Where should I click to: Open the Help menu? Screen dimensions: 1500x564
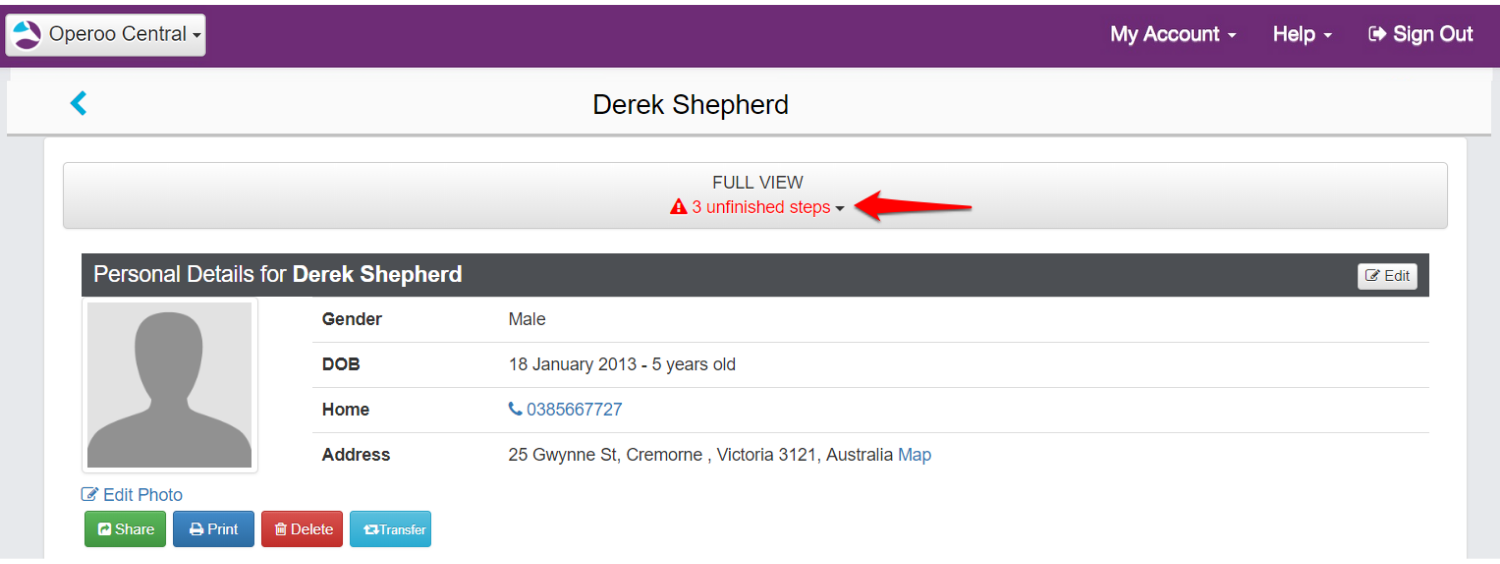(x=1302, y=34)
